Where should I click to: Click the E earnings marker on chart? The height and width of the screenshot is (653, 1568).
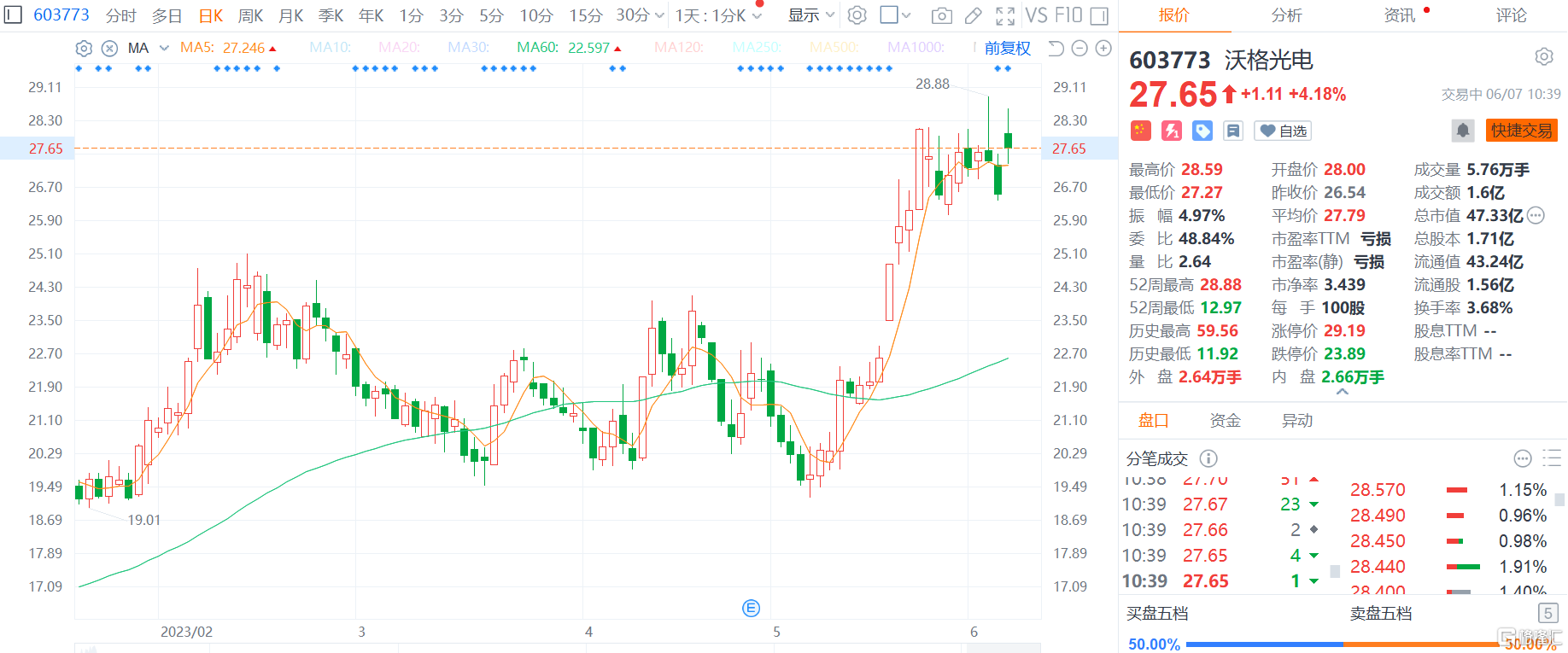click(751, 608)
